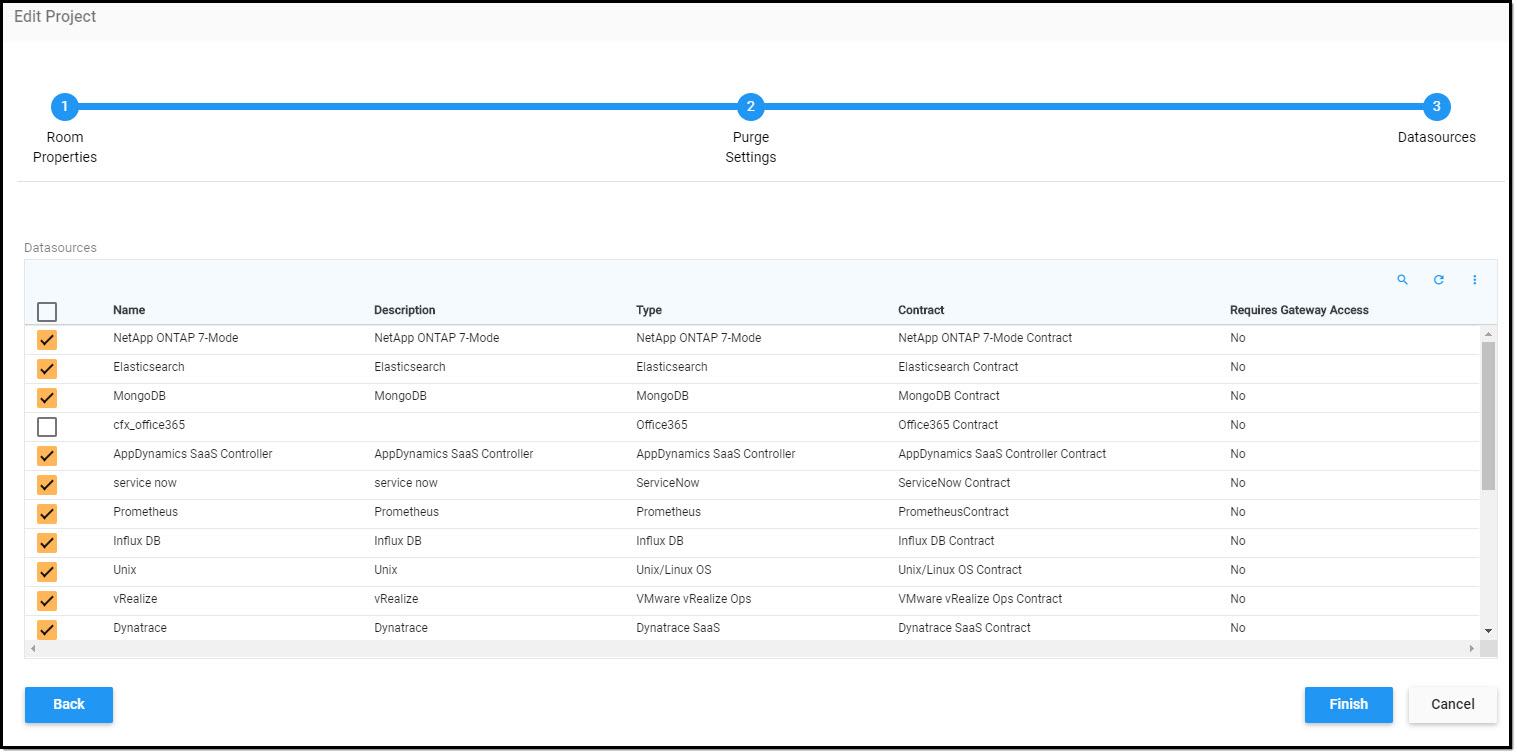Click the MongoDB Contract cell
1517x754 pixels.
(949, 396)
